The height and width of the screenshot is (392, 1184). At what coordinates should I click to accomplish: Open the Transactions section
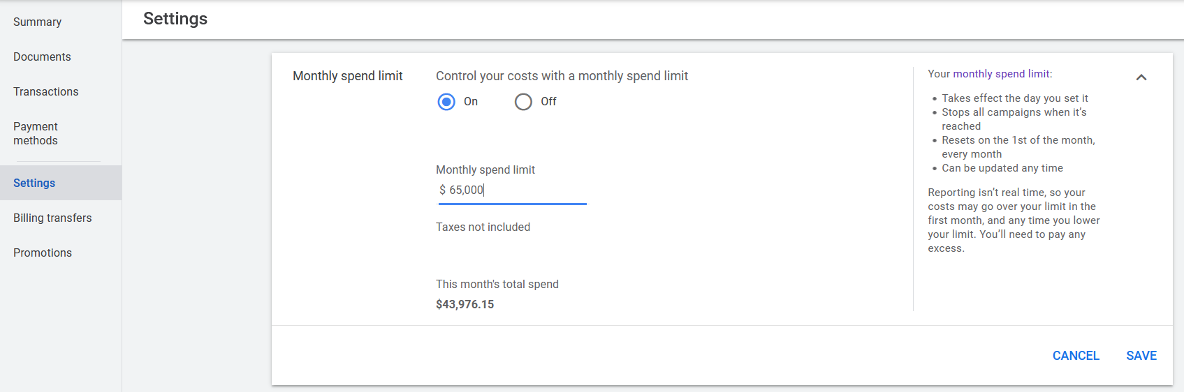tap(46, 91)
